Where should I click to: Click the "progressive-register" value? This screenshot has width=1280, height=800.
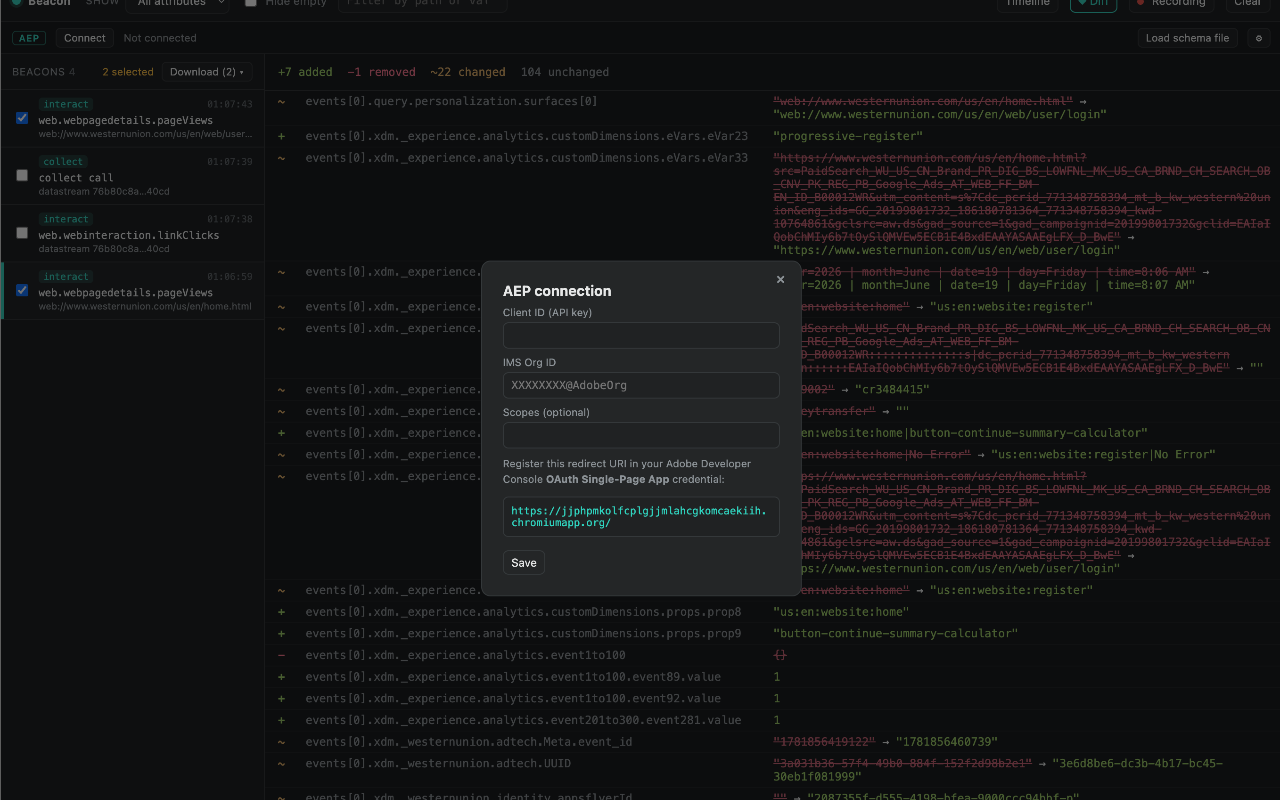(x=848, y=136)
